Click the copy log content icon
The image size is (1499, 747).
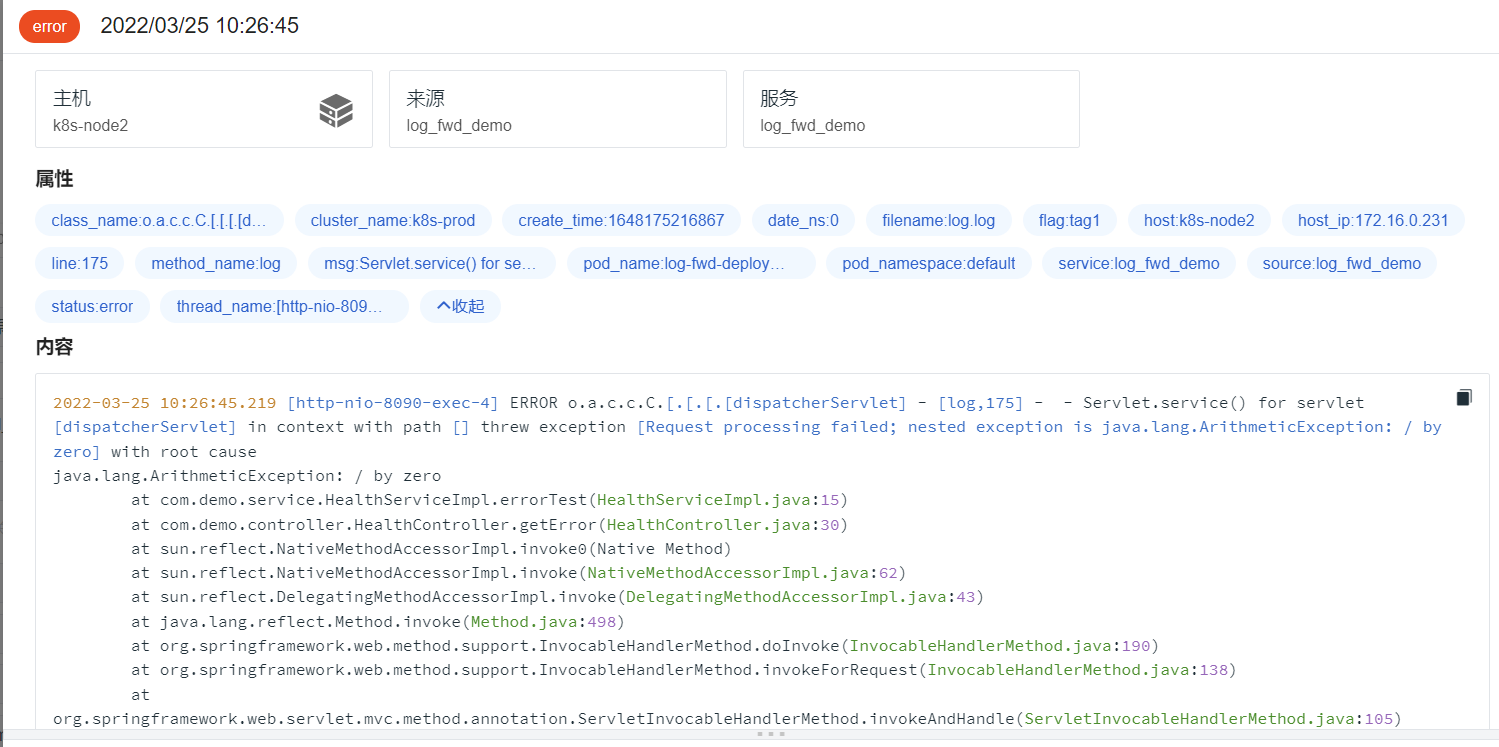point(1464,398)
